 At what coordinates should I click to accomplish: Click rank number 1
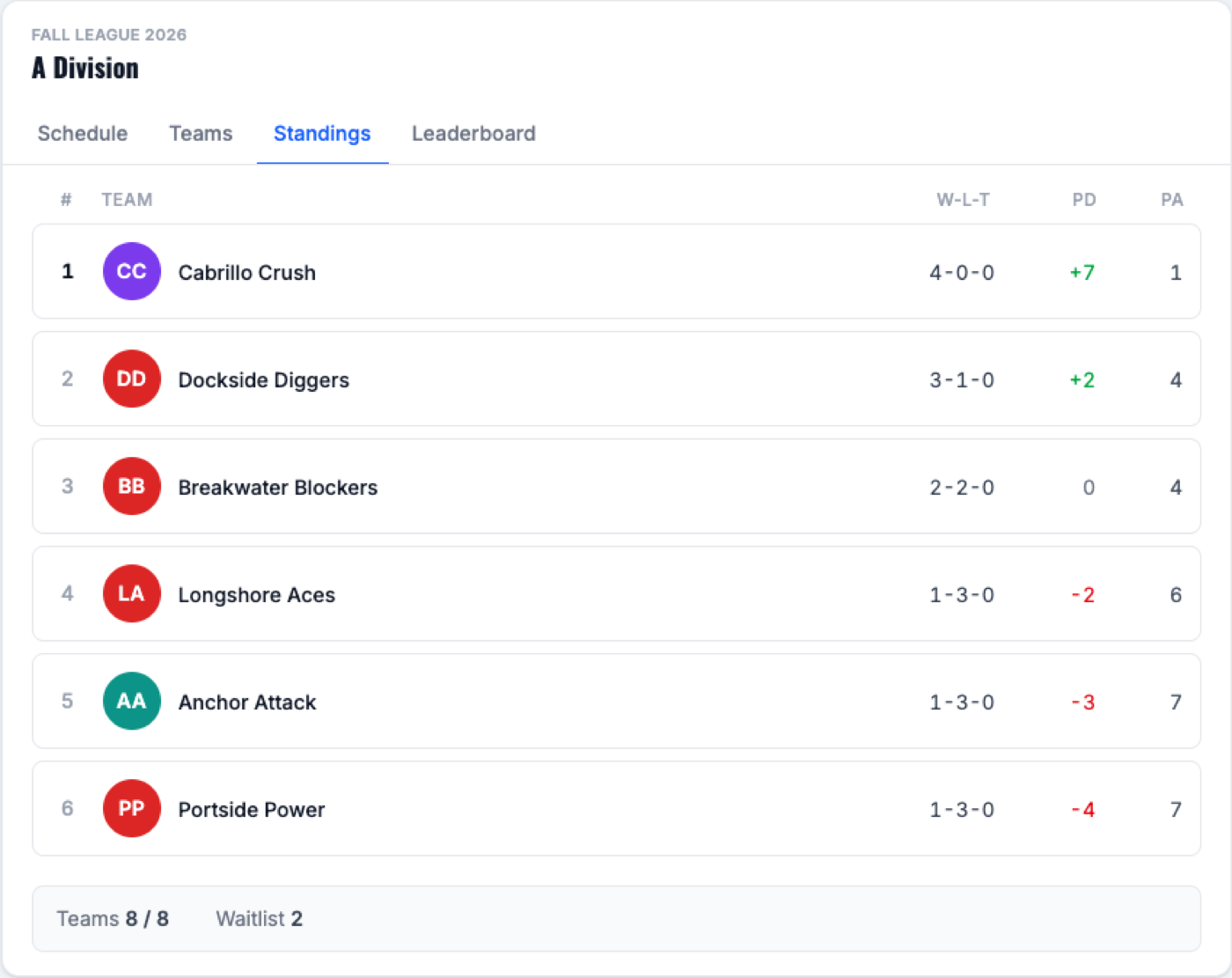68,271
